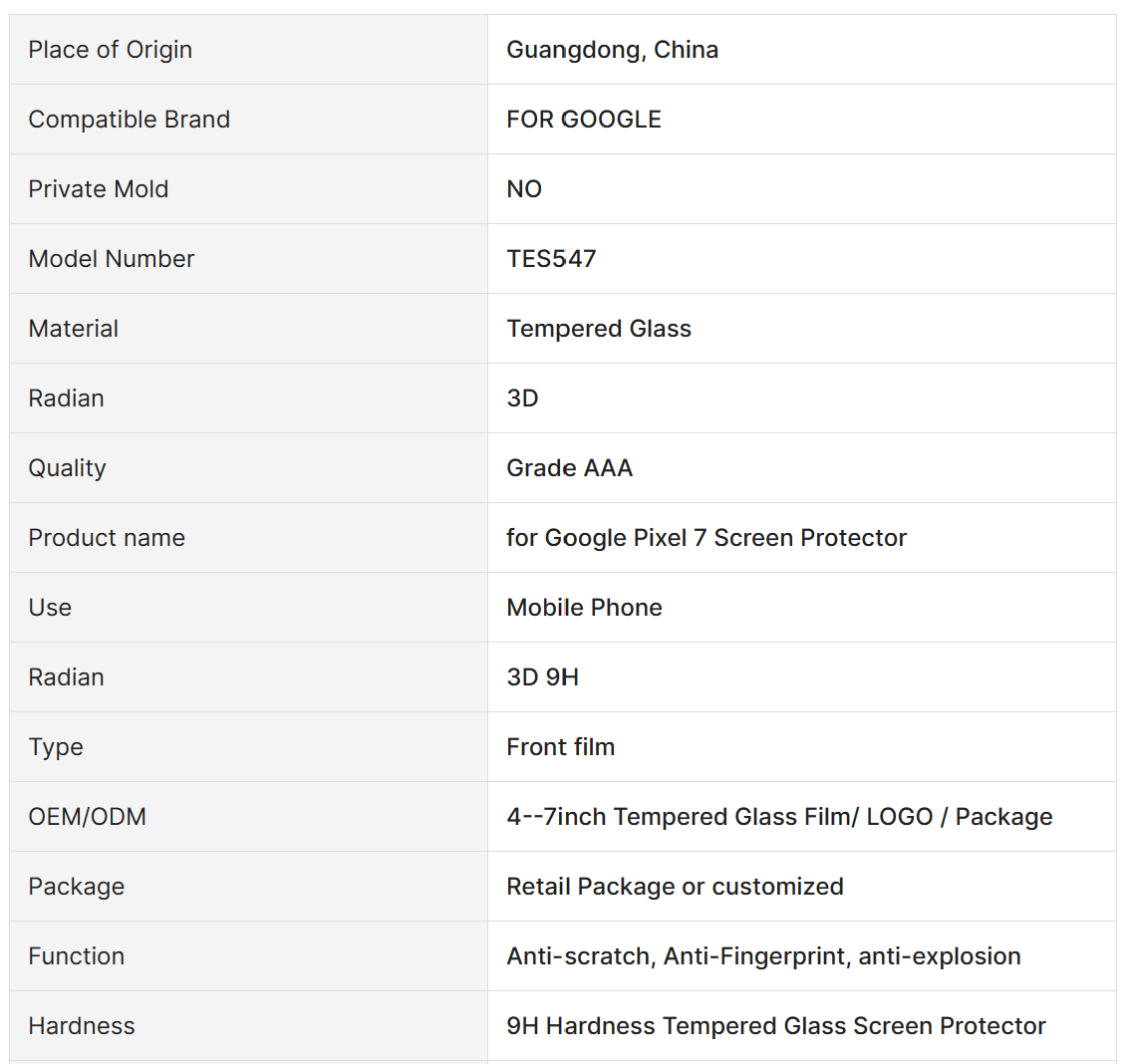Click the '3D 9H' radian value
The width and height of the screenshot is (1126, 1064).
[x=543, y=677]
